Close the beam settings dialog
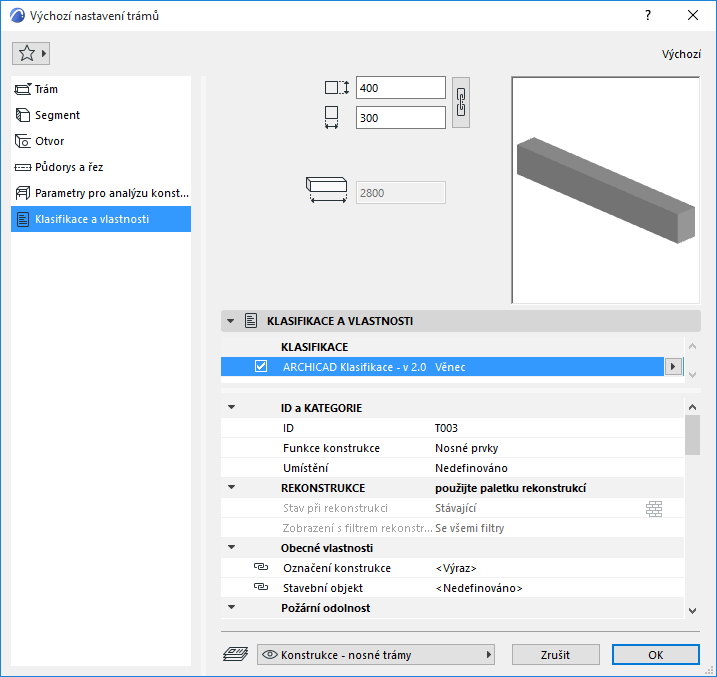Screen dimensions: 717x677 click(x=693, y=15)
